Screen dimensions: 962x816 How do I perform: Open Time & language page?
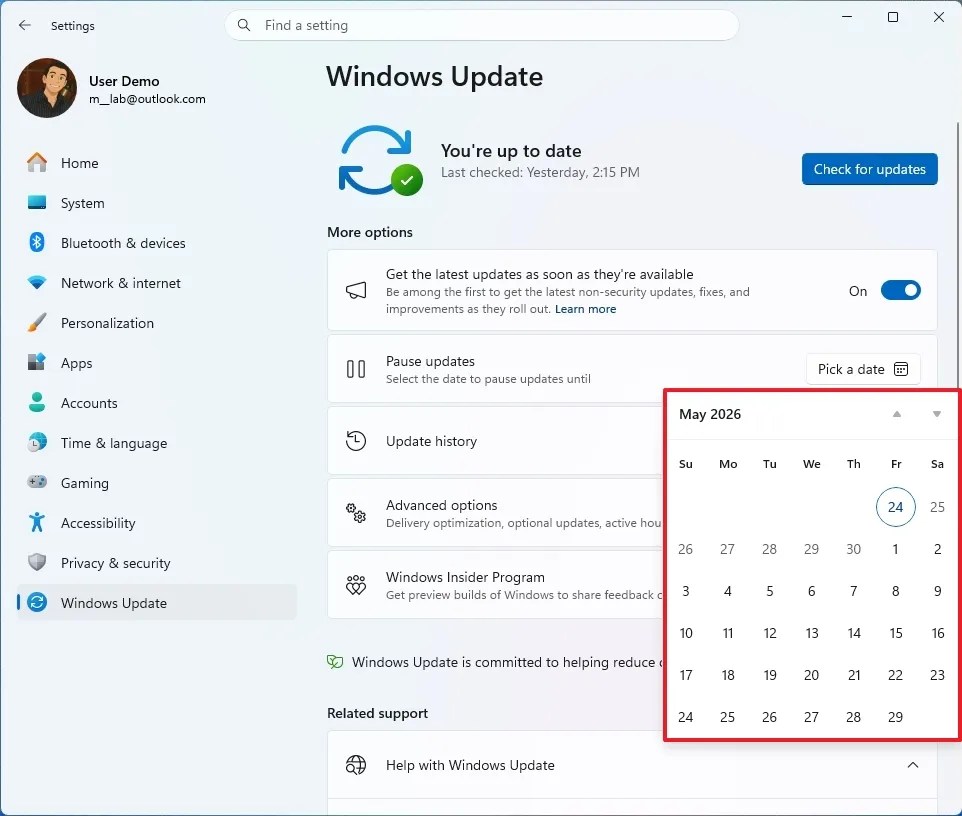[156, 442]
